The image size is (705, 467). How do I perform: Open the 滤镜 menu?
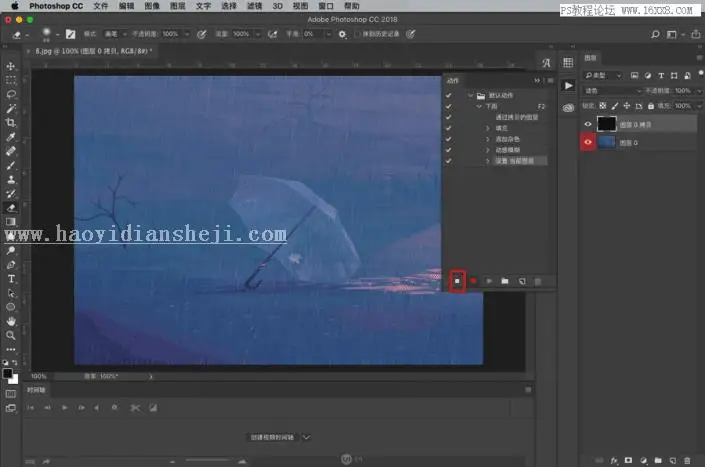tap(254, 6)
